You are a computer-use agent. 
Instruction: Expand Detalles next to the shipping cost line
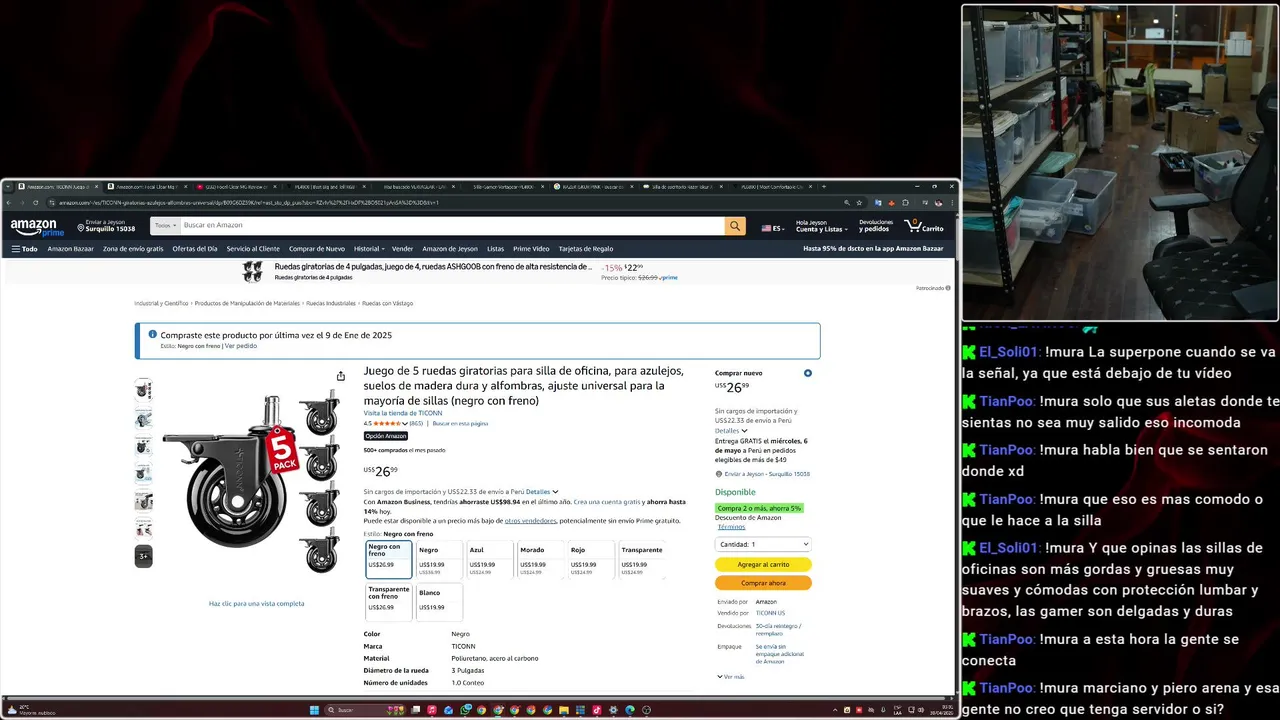[542, 492]
